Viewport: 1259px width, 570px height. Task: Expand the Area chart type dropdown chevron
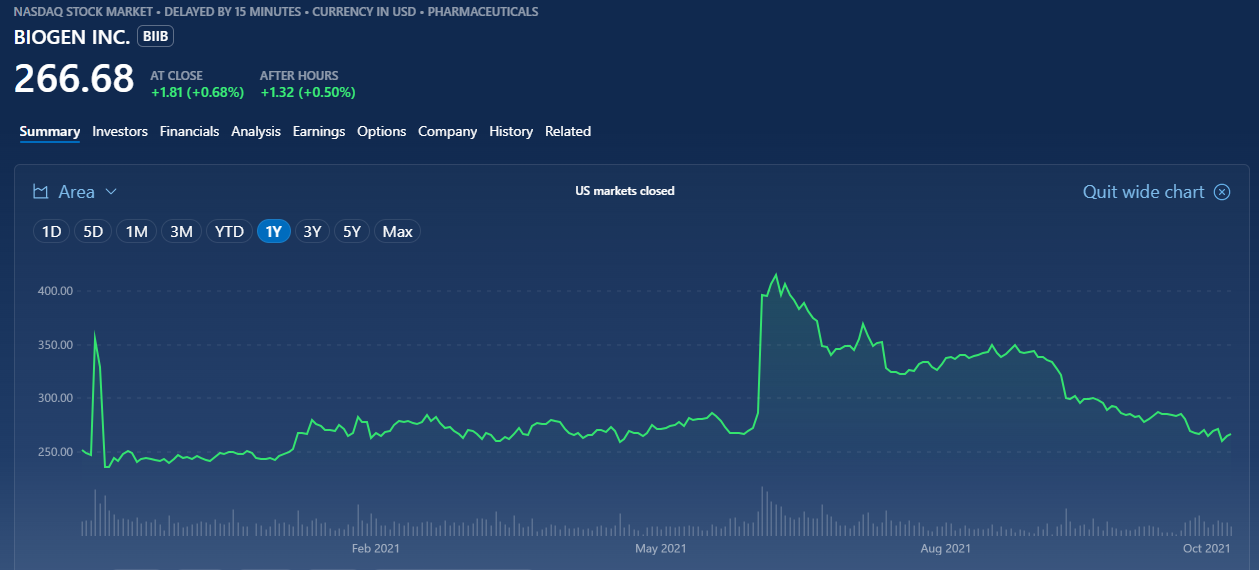[x=111, y=191]
